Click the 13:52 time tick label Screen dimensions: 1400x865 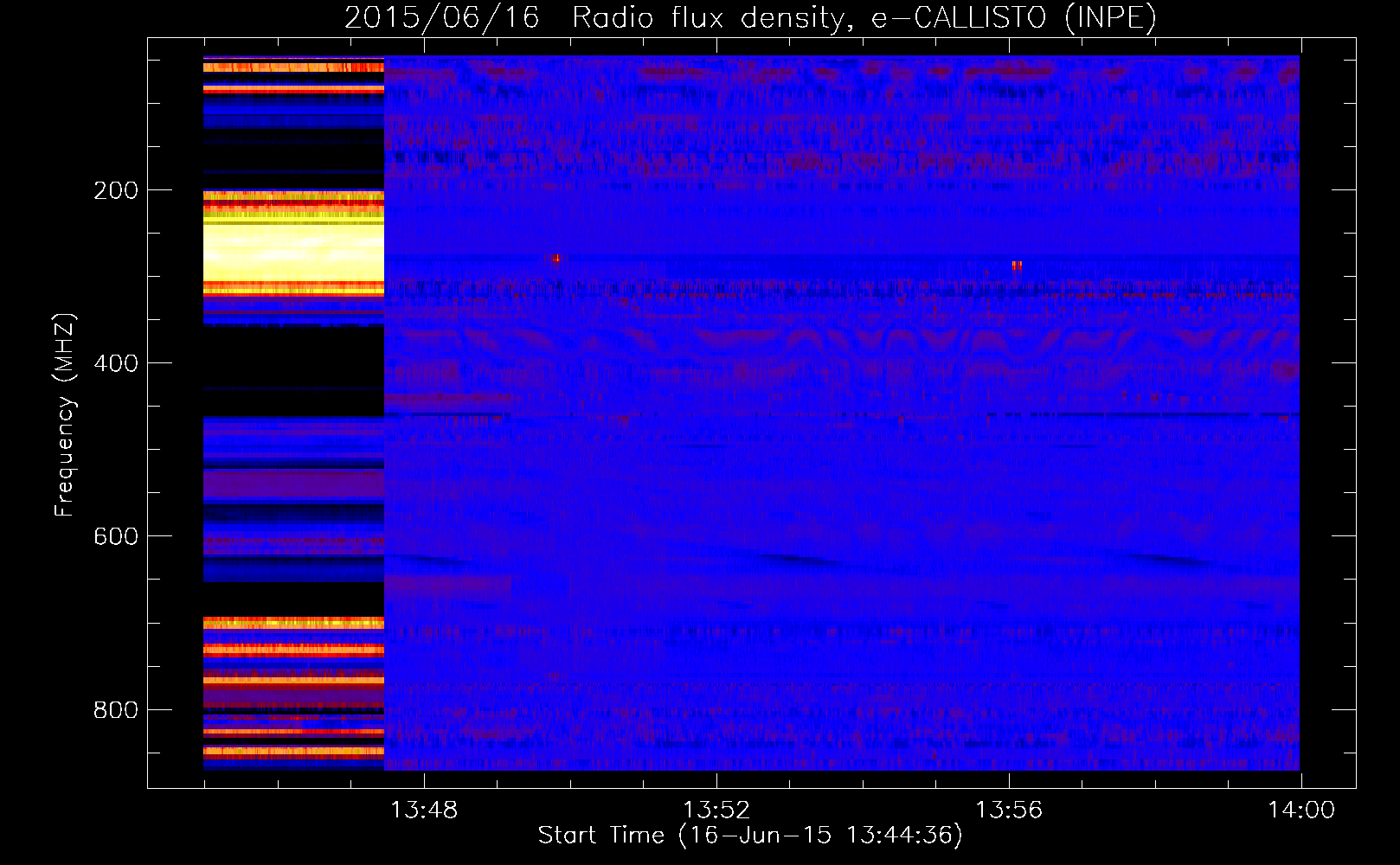tap(716, 811)
